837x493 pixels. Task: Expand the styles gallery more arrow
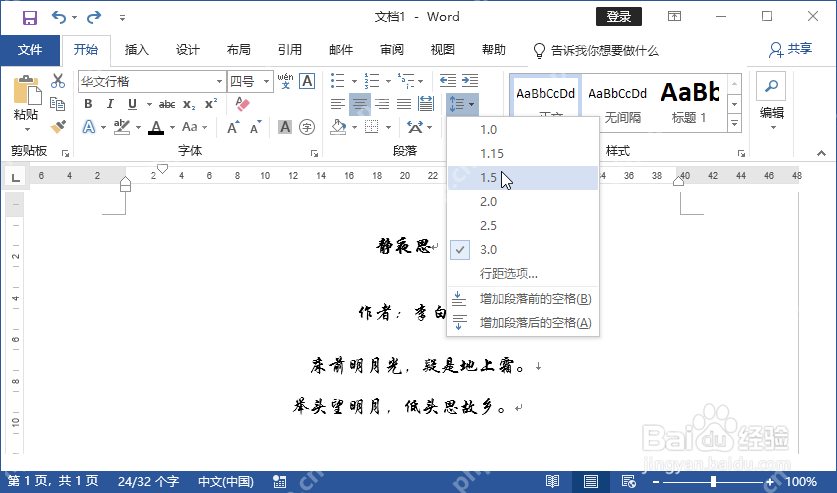[735, 124]
